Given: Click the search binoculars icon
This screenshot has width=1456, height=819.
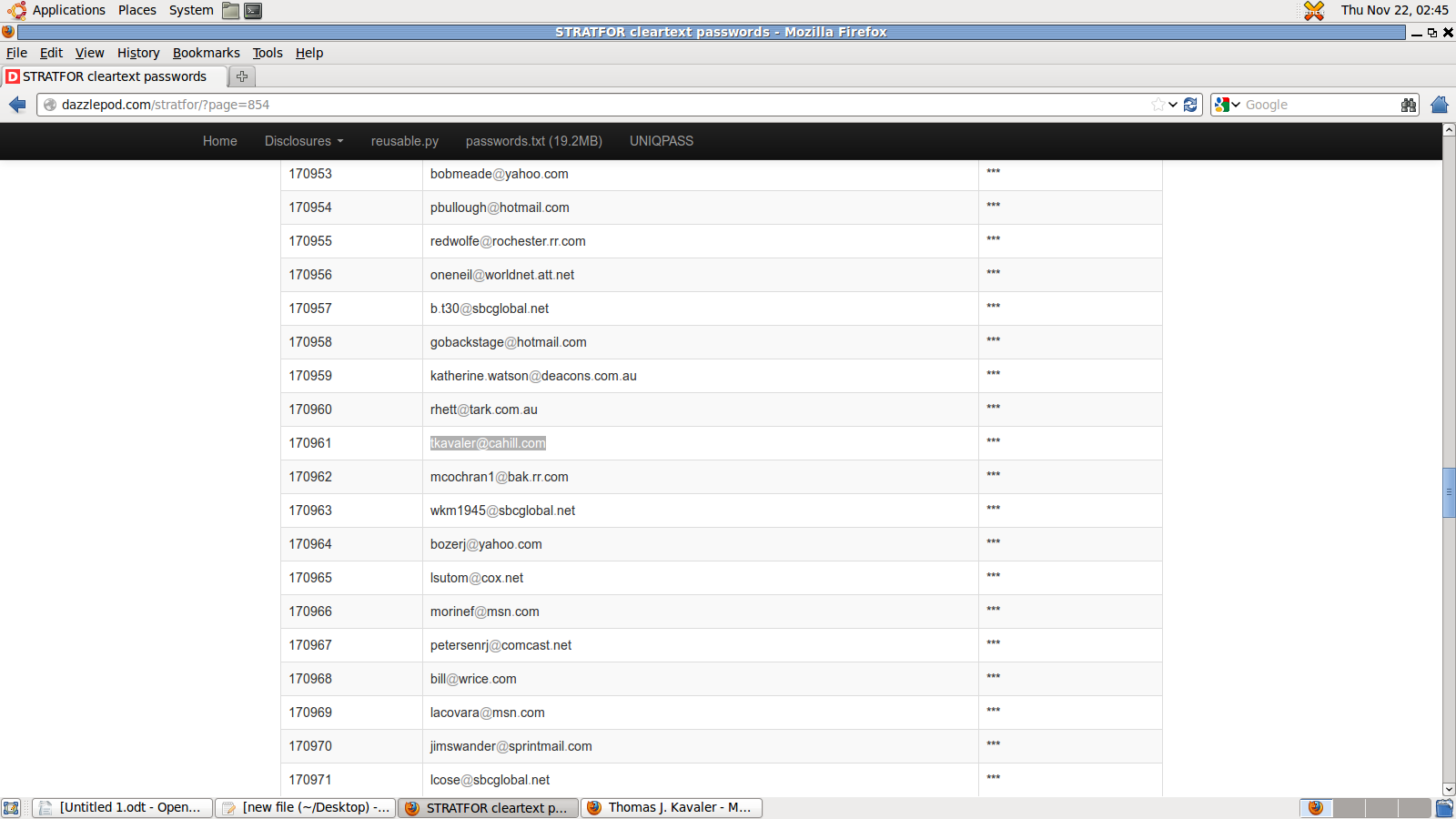Looking at the screenshot, I should [1409, 105].
